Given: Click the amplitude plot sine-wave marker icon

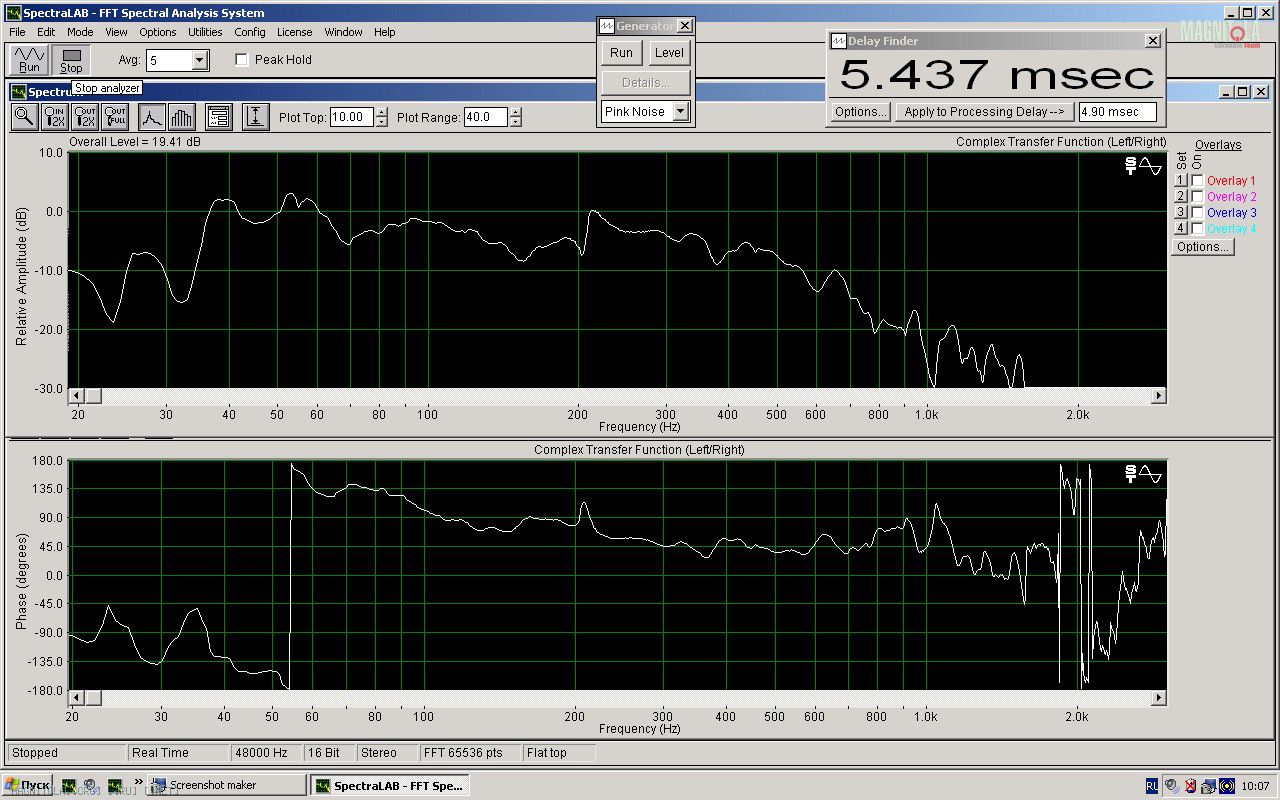Looking at the screenshot, I should 1151,167.
